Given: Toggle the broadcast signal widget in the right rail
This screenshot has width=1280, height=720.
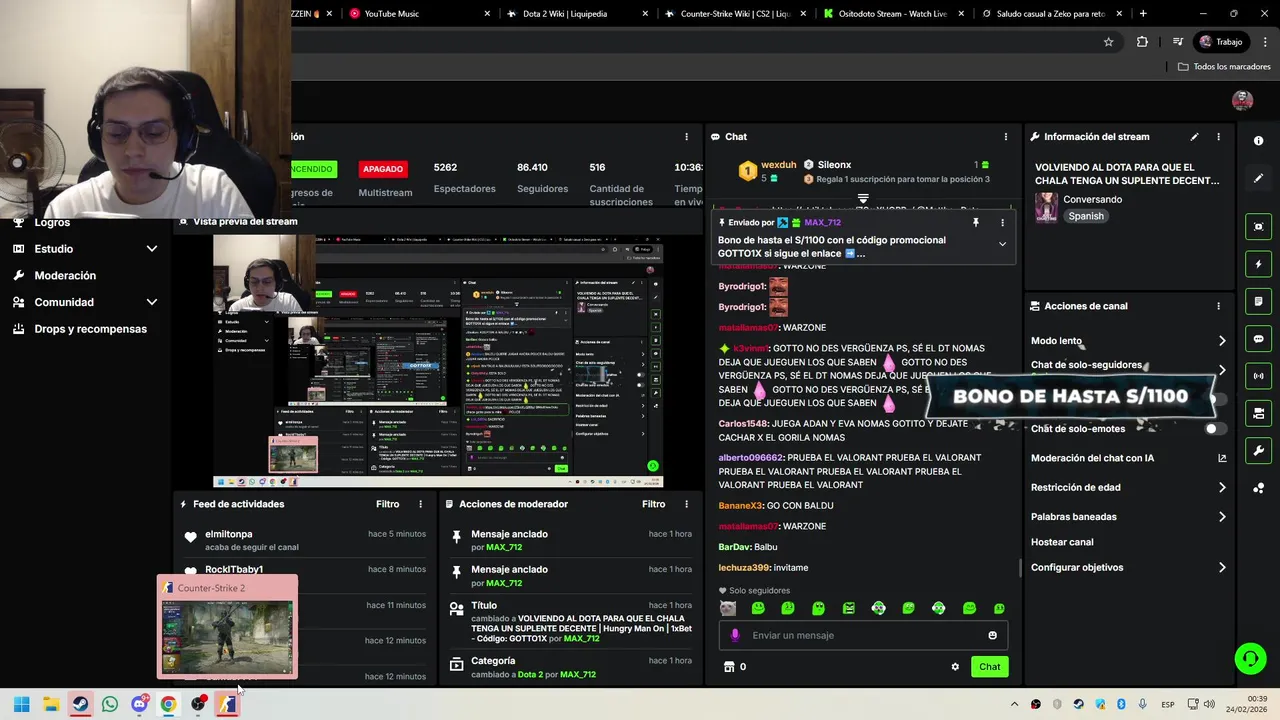Looking at the screenshot, I should 1258,376.
